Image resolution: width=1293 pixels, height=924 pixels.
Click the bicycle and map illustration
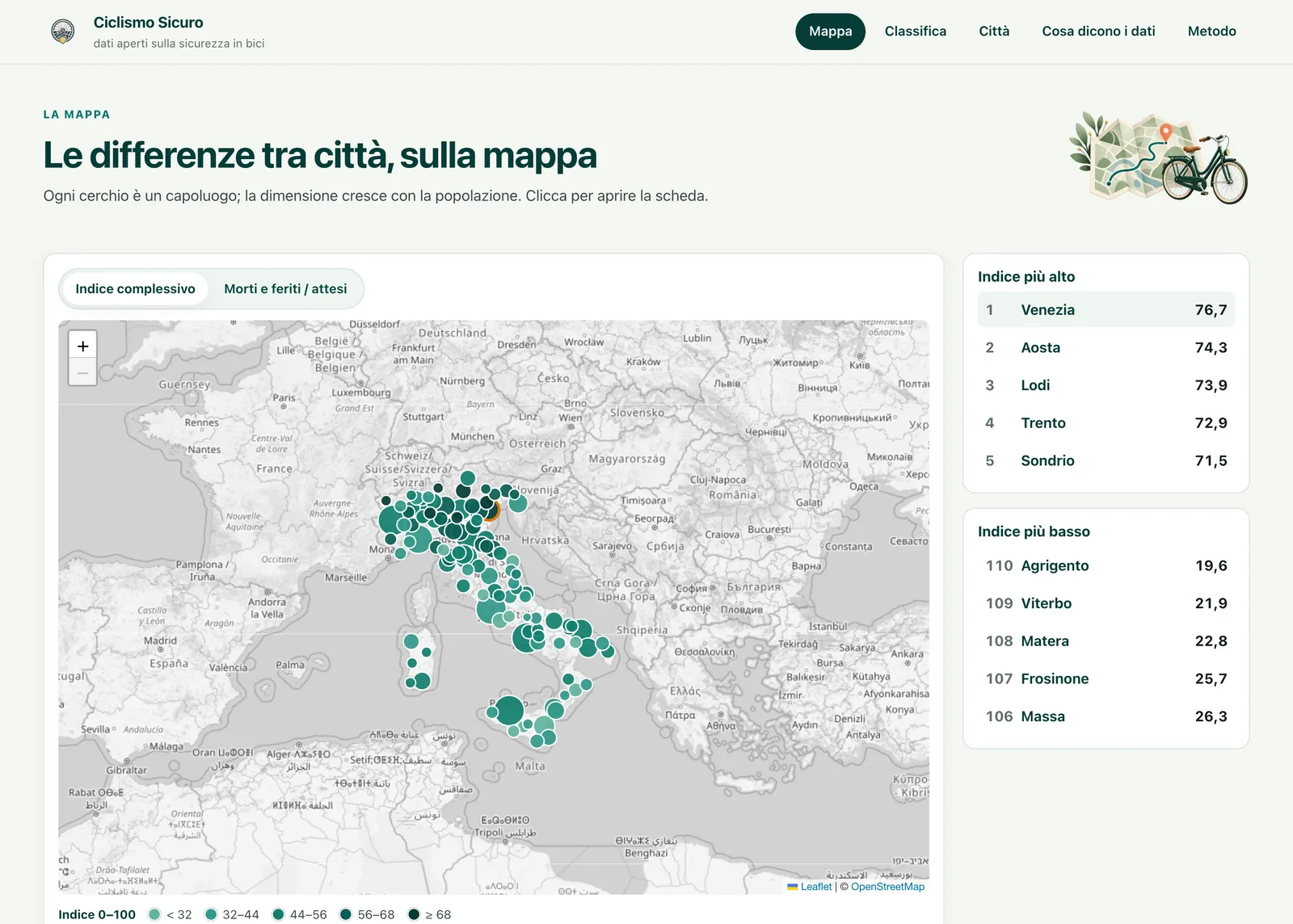click(x=1158, y=158)
